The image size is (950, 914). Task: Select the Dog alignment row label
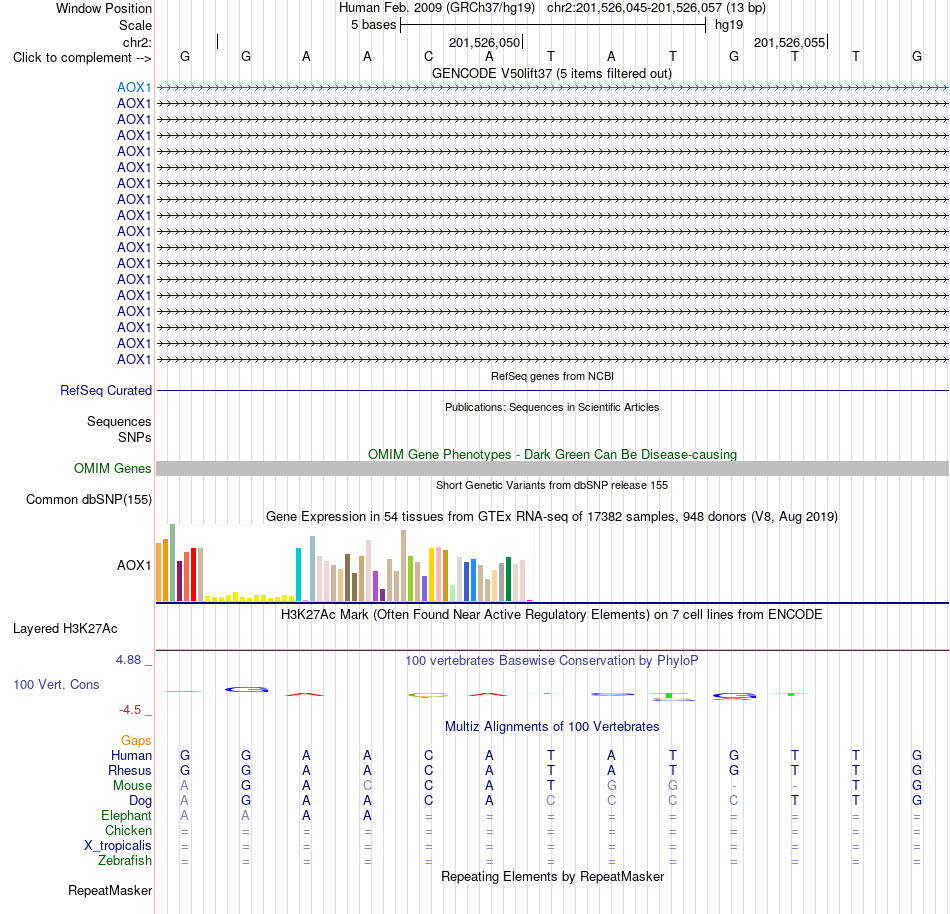(x=140, y=801)
